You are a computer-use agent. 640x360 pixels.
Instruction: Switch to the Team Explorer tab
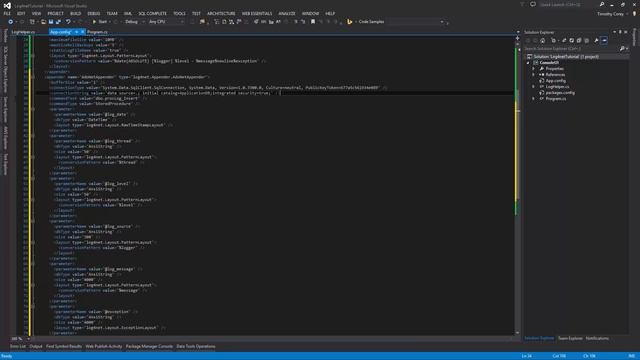(x=570, y=338)
